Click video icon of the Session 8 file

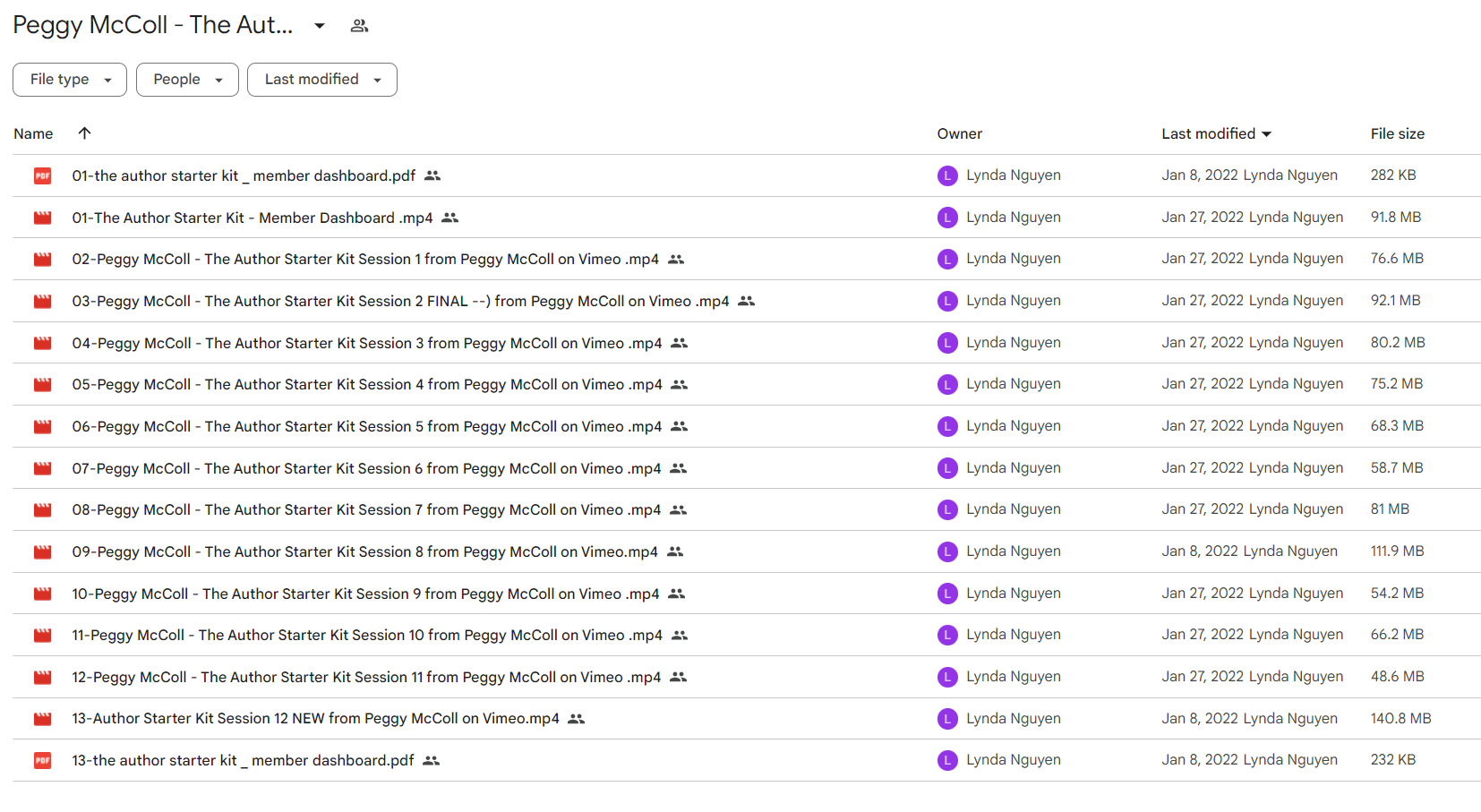tap(42, 551)
